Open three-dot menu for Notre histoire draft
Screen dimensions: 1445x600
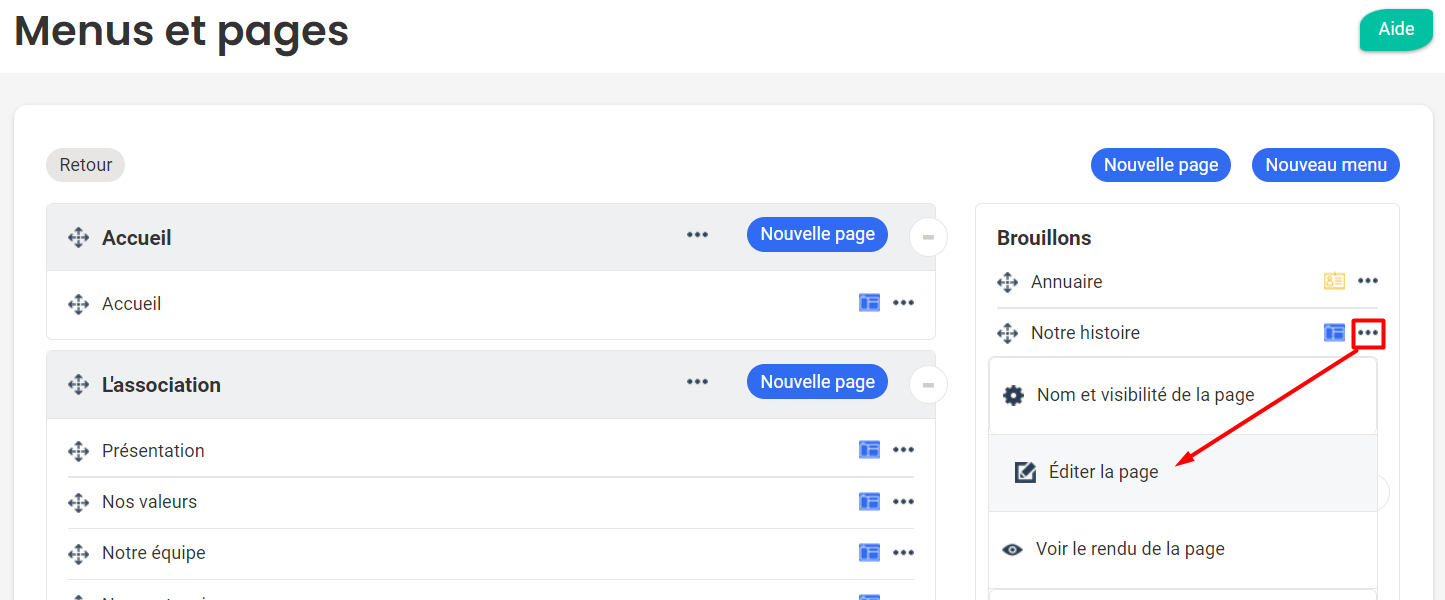click(1368, 333)
